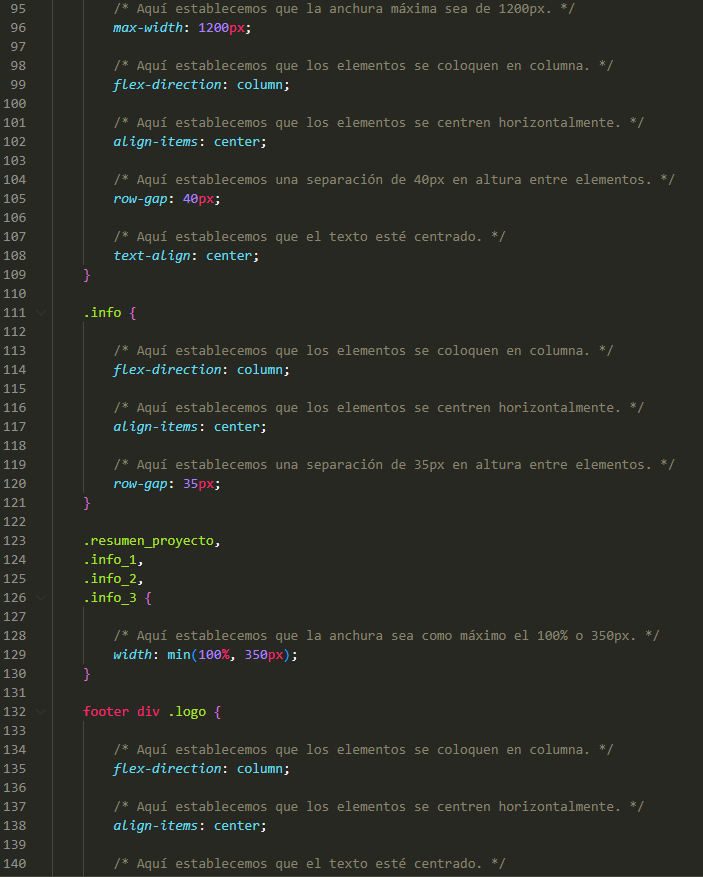The width and height of the screenshot is (703, 877).
Task: Click the text-align property on line 108
Action: coord(152,256)
